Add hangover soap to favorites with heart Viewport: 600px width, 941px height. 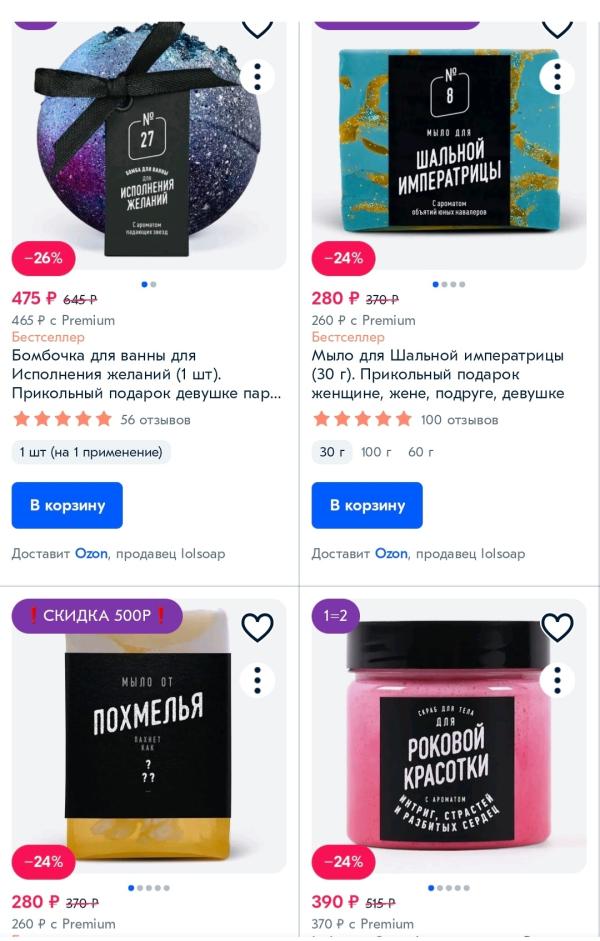pyautogui.click(x=257, y=627)
